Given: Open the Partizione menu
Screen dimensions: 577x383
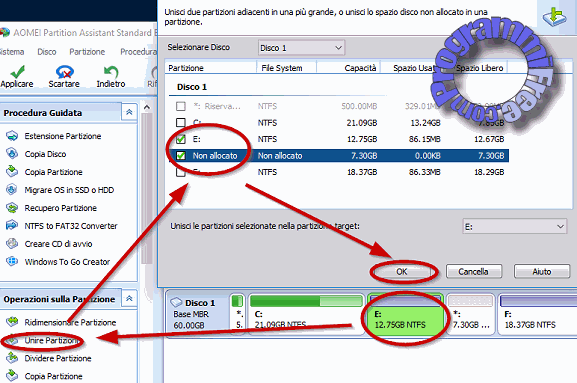Looking at the screenshot, I should tap(87, 52).
